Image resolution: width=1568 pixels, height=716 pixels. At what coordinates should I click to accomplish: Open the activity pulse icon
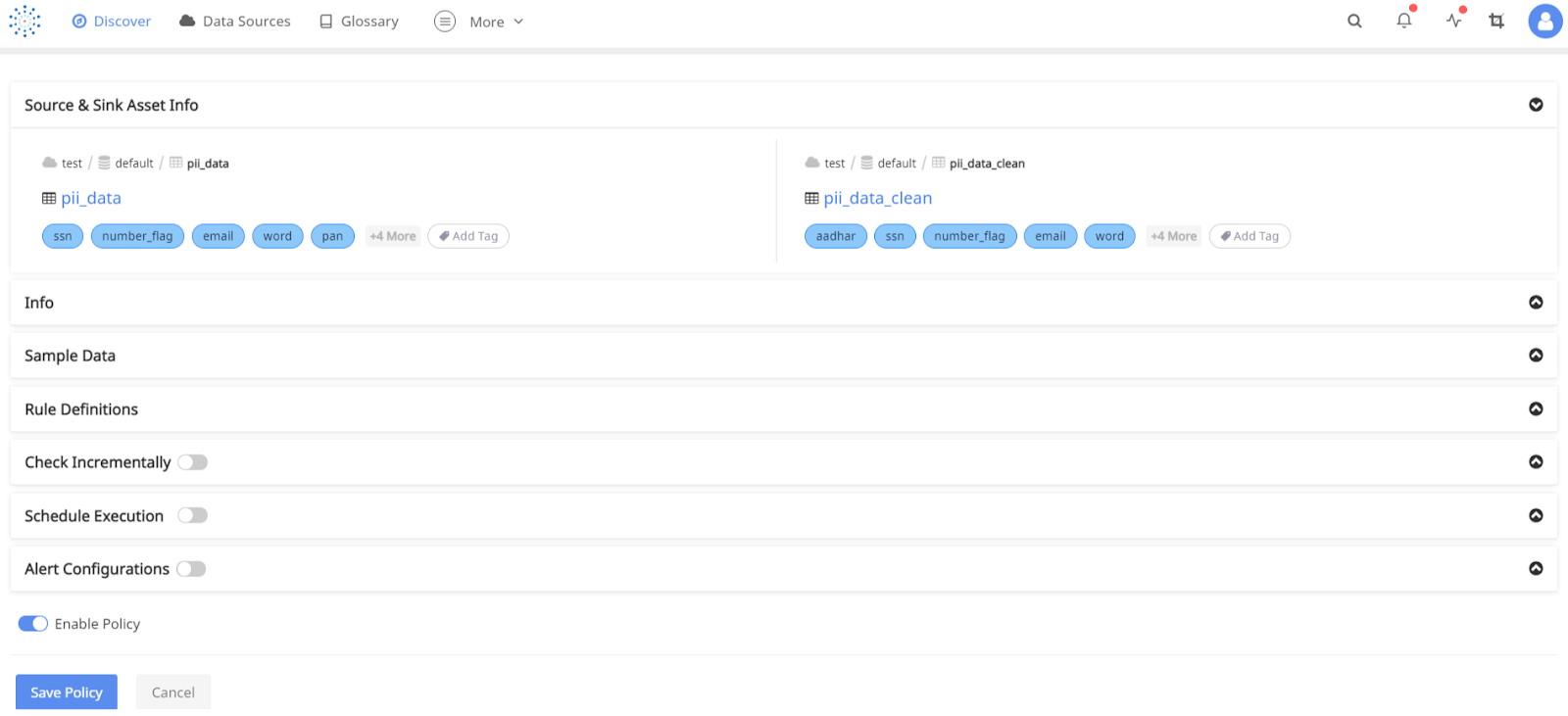1454,21
